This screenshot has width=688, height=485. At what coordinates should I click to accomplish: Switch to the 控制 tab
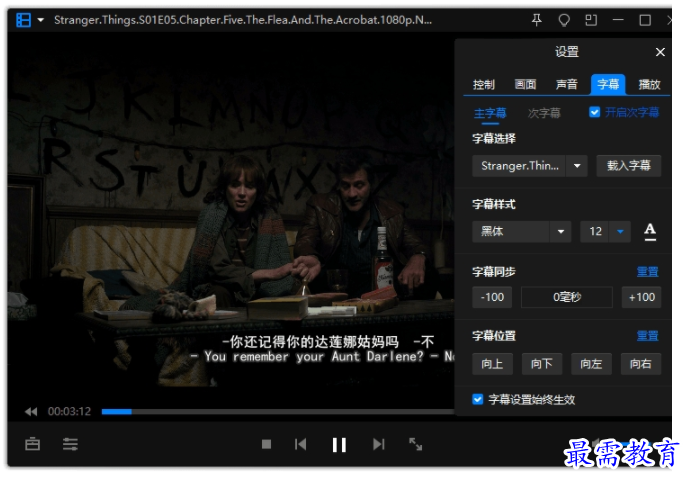tap(484, 84)
